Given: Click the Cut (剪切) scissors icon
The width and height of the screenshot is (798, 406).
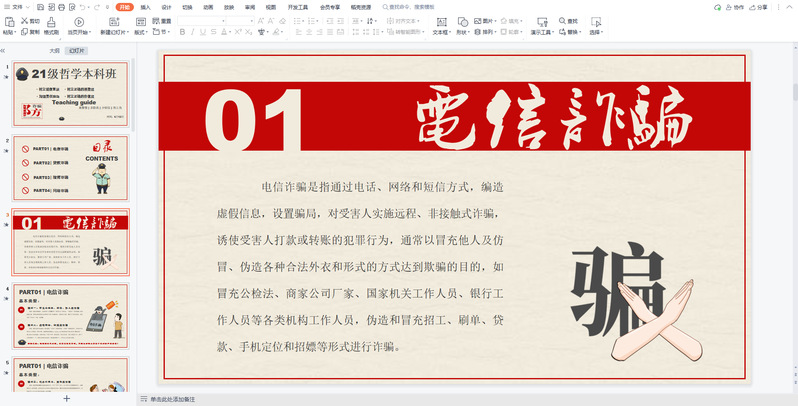Looking at the screenshot, I should click(29, 20).
